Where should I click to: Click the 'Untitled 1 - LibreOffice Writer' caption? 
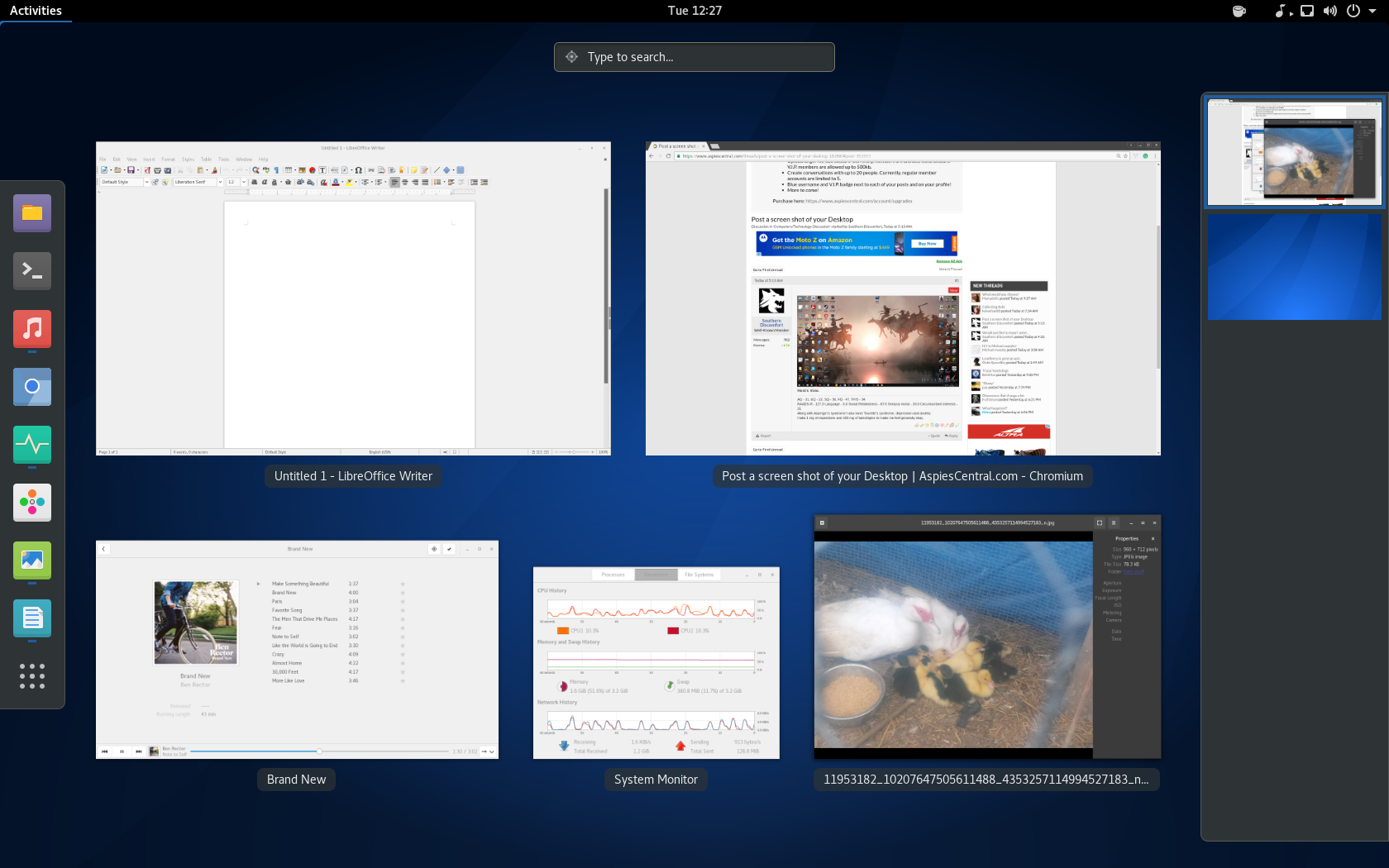[x=354, y=476]
